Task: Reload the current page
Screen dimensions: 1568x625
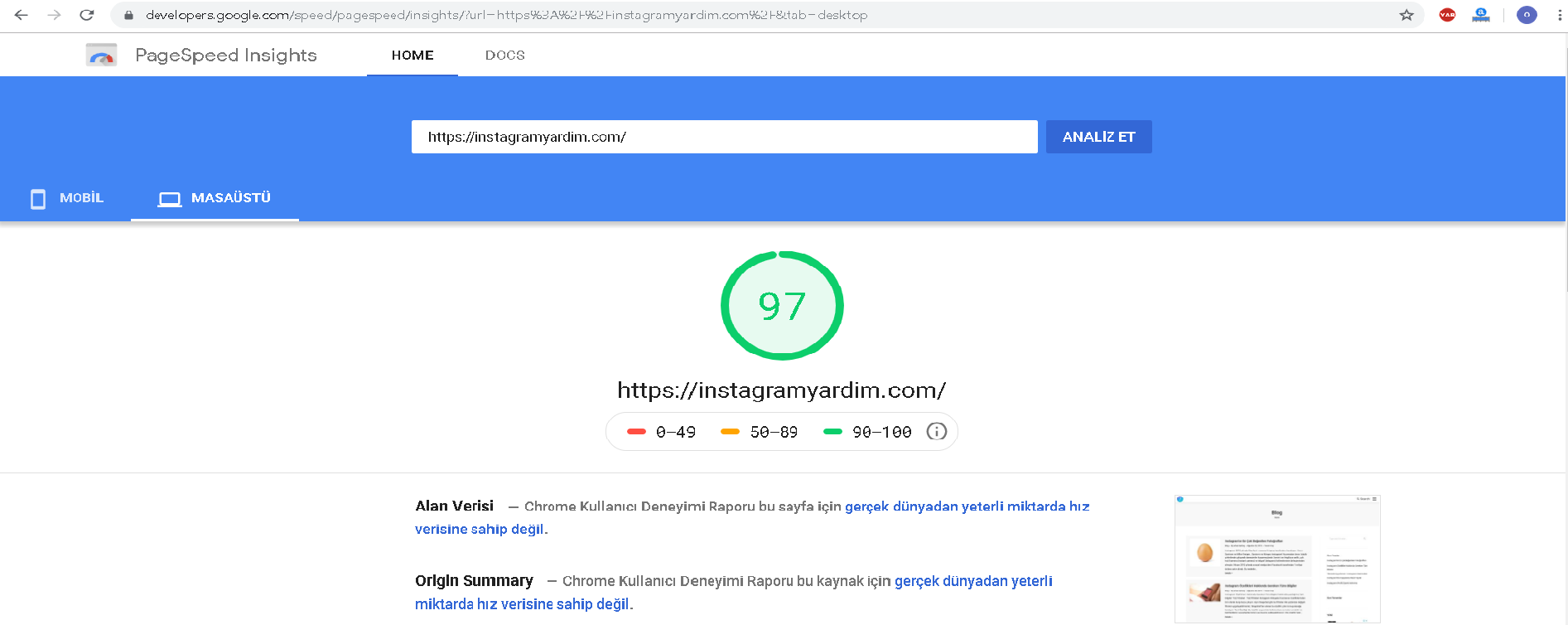Action: coord(87,15)
